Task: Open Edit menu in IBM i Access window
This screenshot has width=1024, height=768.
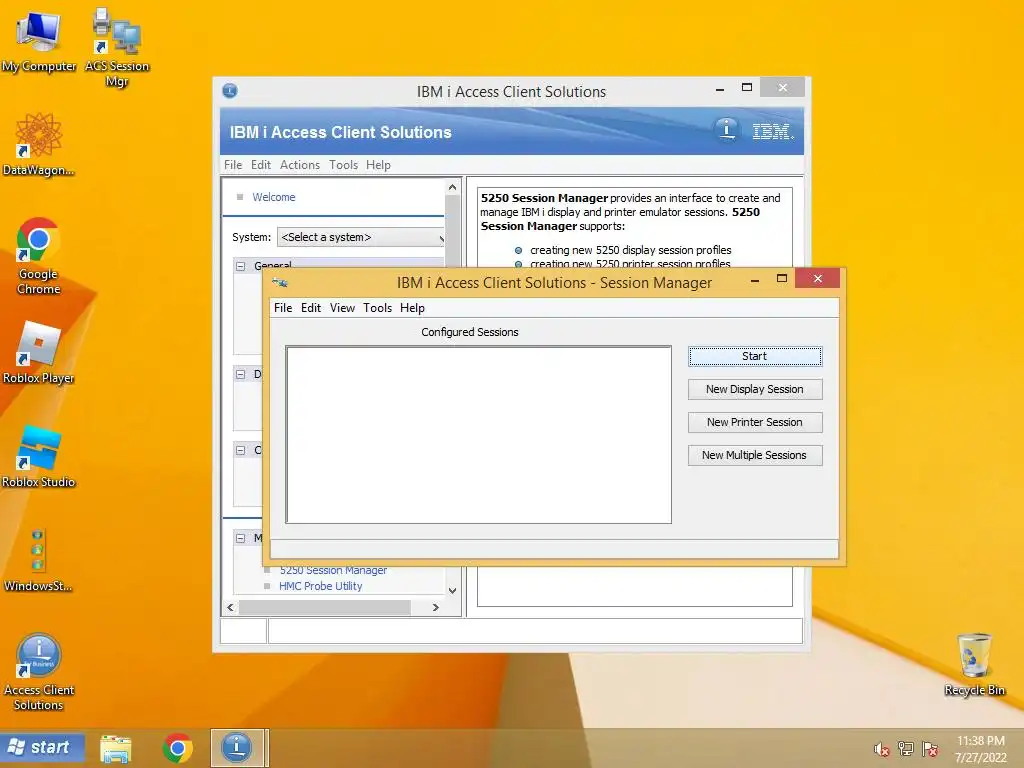Action: [261, 165]
